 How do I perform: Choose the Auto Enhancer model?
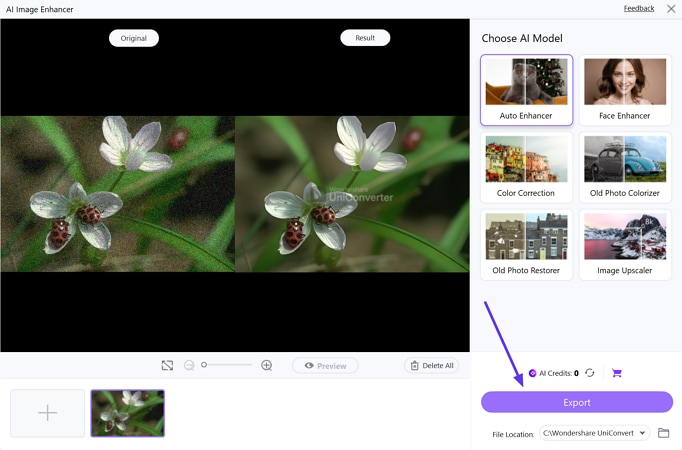[x=526, y=90]
